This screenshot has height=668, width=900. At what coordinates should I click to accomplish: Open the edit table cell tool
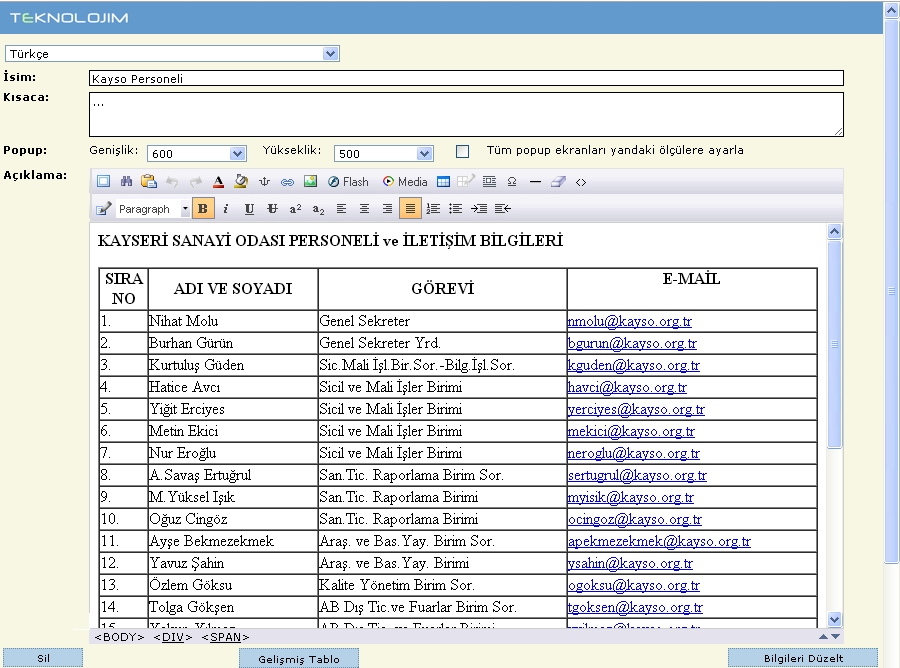[465, 182]
